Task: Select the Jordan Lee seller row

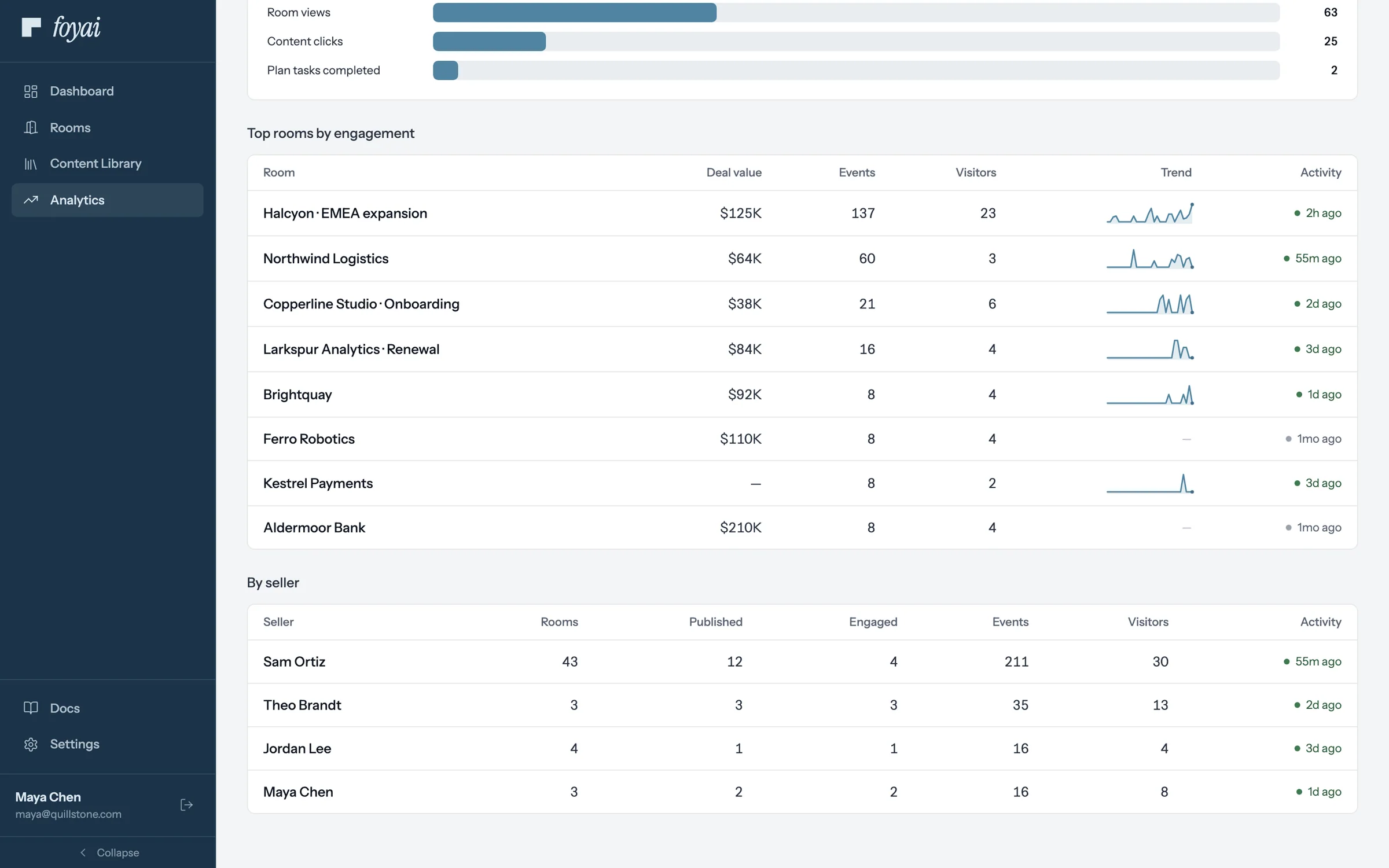Action: point(802,748)
